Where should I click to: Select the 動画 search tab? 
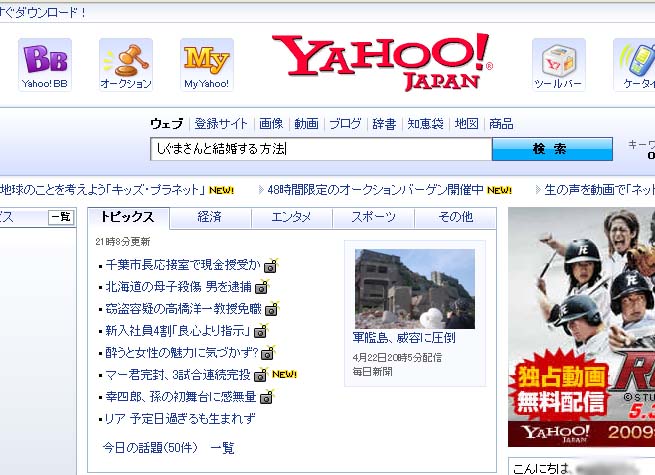[x=306, y=124]
